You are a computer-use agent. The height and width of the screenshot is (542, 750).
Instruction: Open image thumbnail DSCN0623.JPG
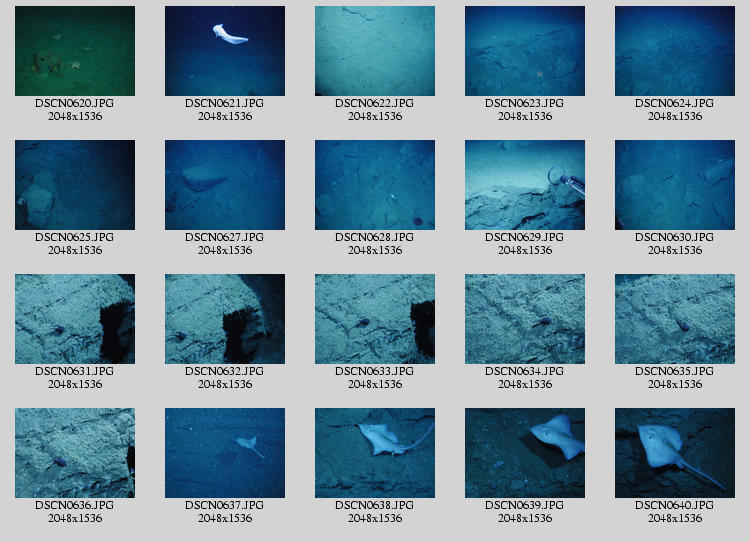[525, 51]
